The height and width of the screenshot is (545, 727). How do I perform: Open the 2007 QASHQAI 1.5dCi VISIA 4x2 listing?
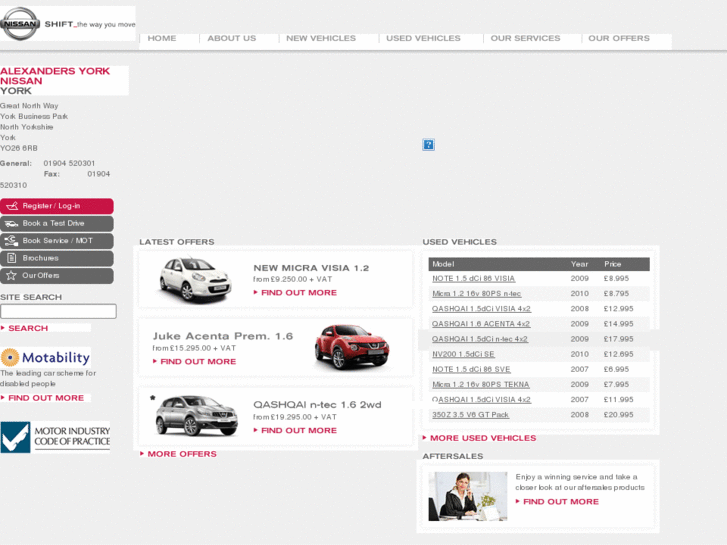coord(481,400)
